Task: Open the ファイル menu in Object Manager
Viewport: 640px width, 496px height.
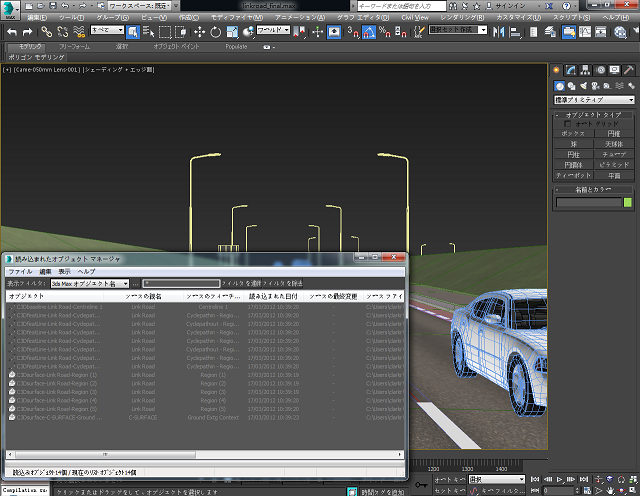Action: pos(20,271)
